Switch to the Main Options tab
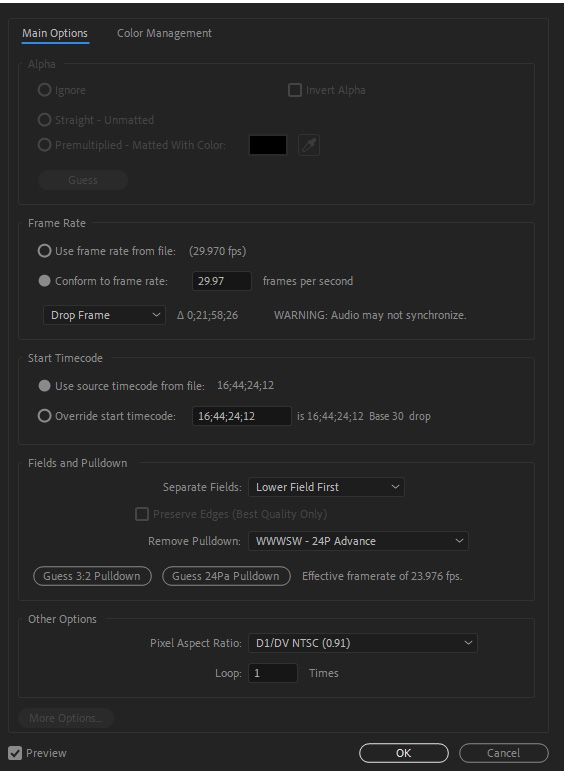The height and width of the screenshot is (771, 564). (x=55, y=33)
